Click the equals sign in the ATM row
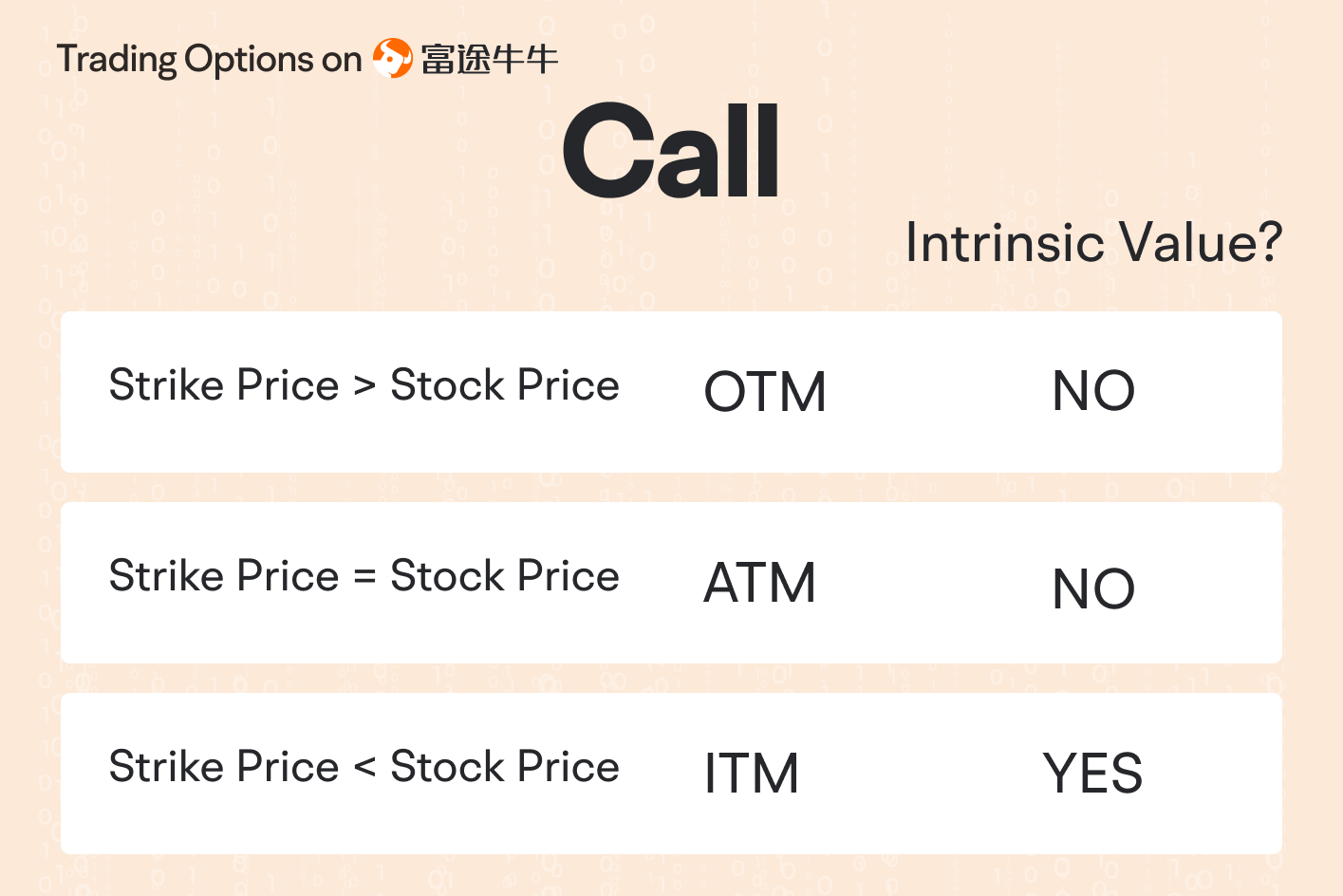The width and height of the screenshot is (1343, 896). (364, 577)
